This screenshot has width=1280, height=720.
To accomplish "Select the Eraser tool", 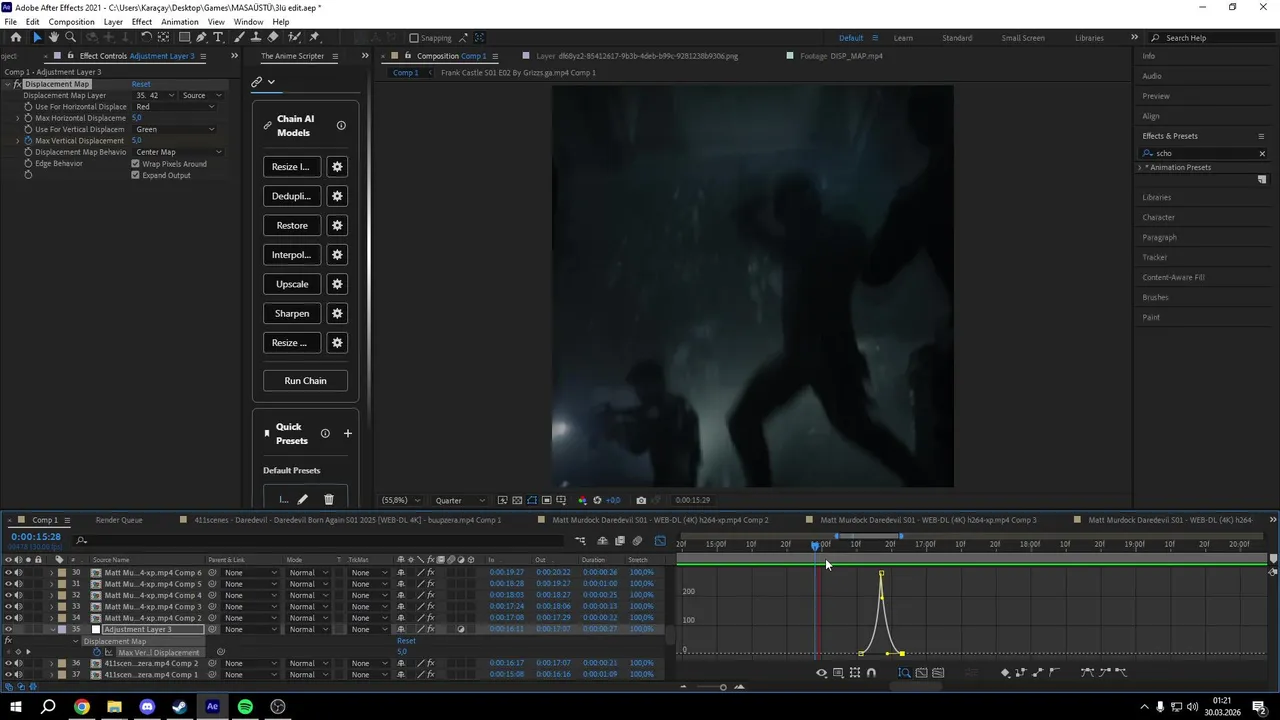I will click(273, 38).
